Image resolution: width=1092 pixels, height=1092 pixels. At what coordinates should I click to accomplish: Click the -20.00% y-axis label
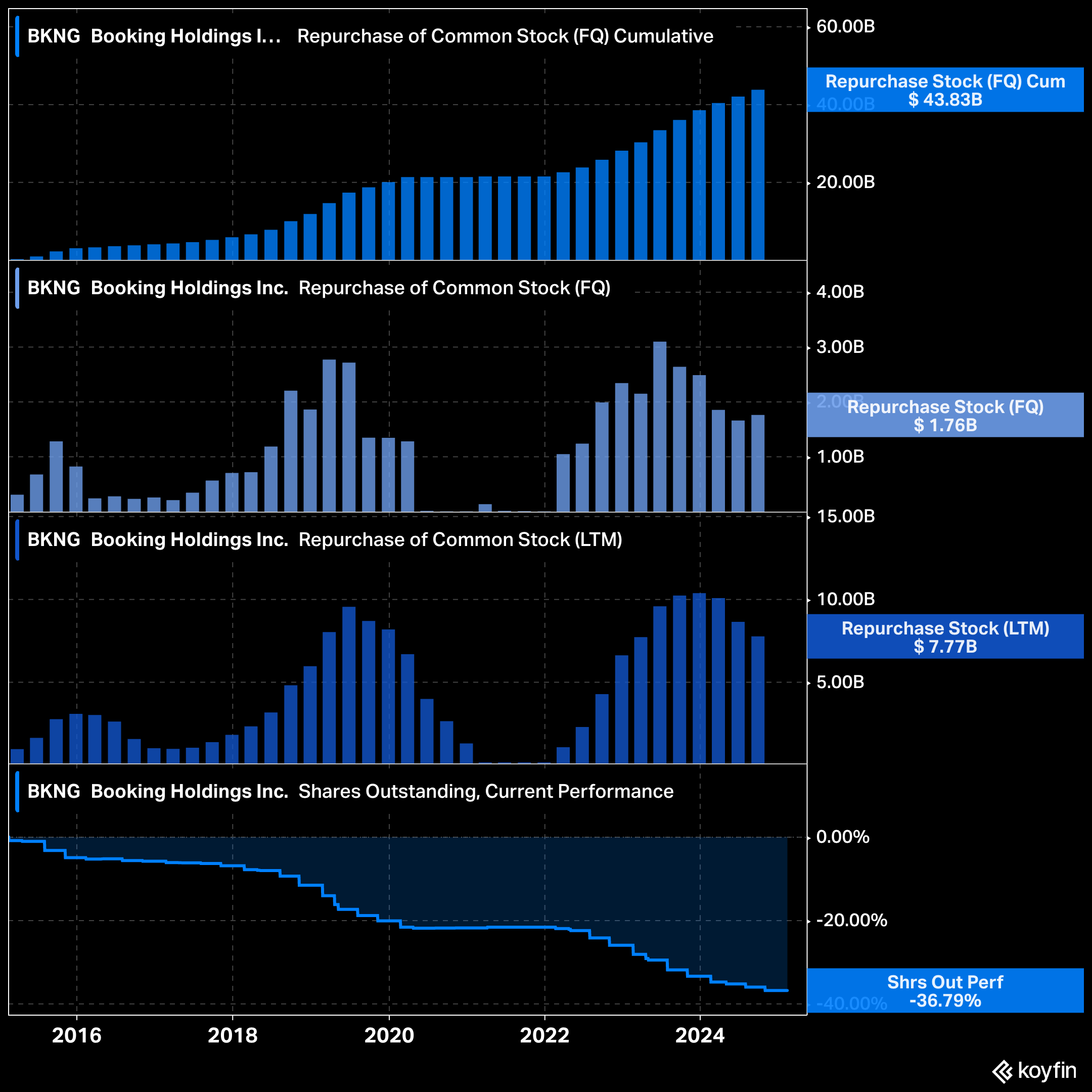point(851,920)
